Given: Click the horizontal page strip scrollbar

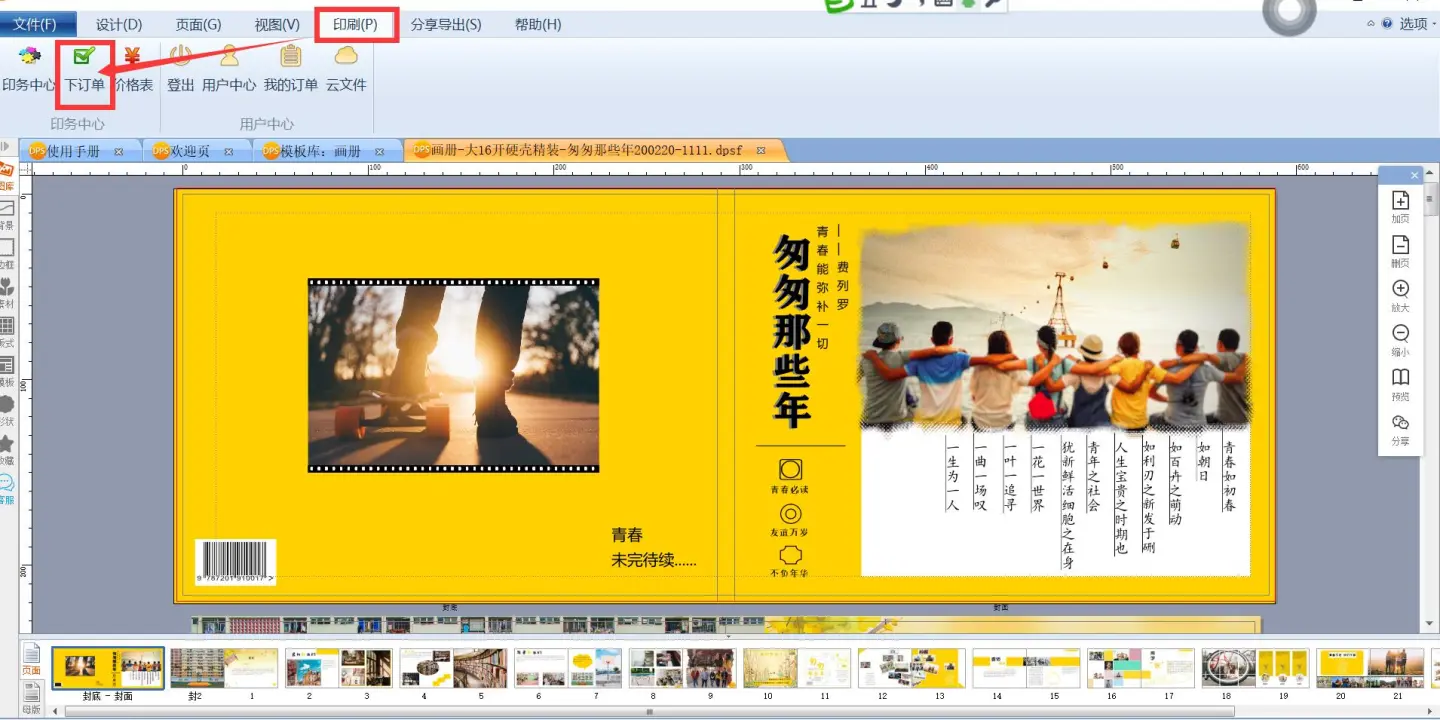Looking at the screenshot, I should pyautogui.click(x=650, y=712).
